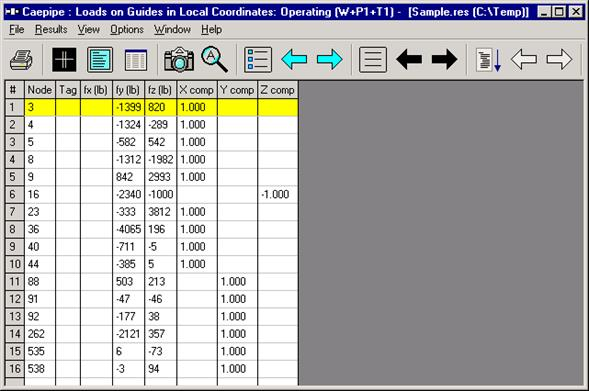The height and width of the screenshot is (391, 589).
Task: Open the table-columns window icon
Action: pos(136,59)
